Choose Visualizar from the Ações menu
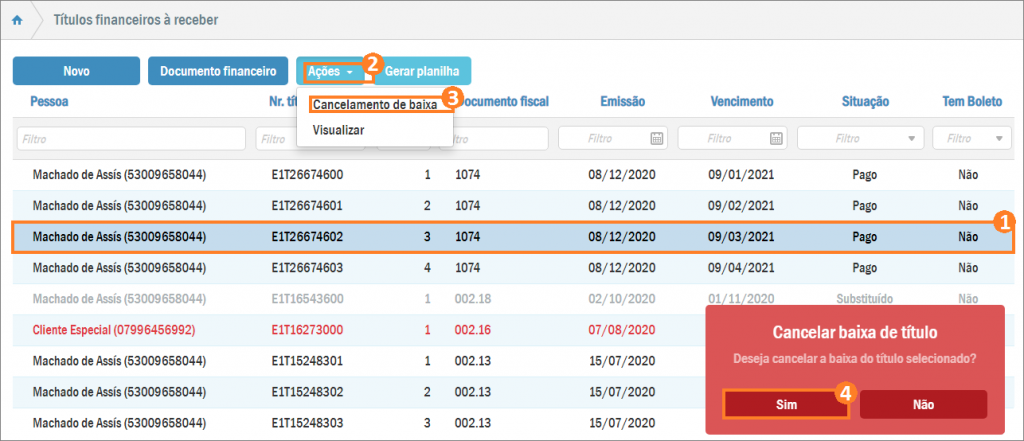This screenshot has width=1024, height=441. [x=338, y=130]
